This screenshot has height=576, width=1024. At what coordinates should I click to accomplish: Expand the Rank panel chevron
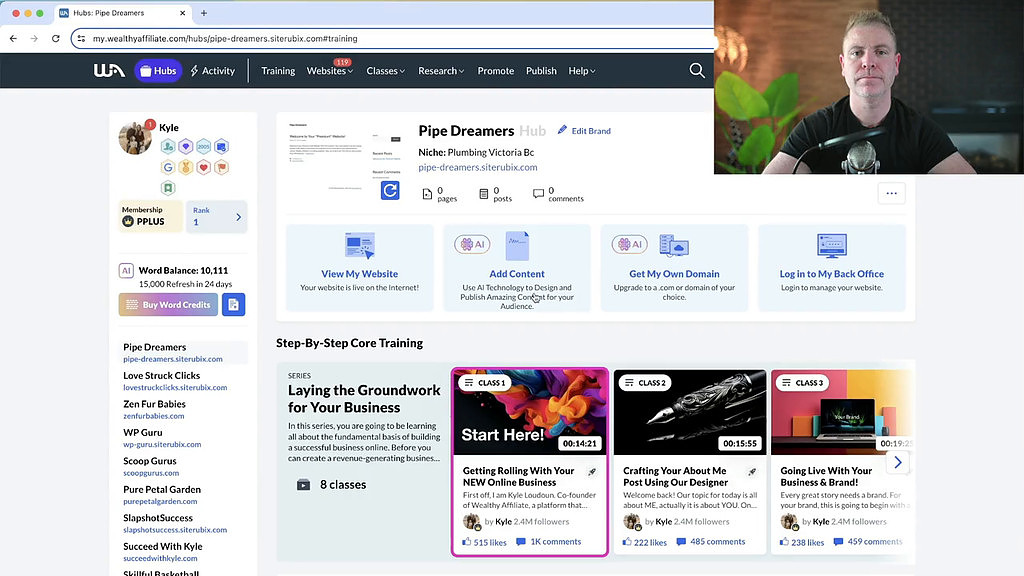pos(239,217)
